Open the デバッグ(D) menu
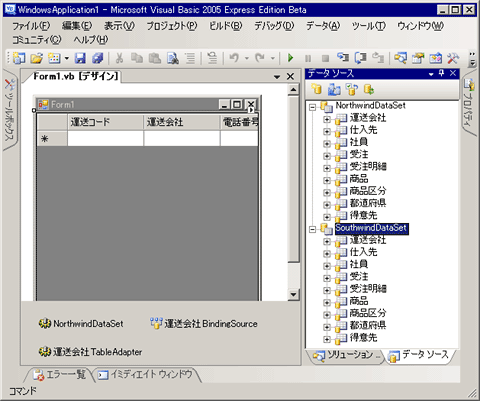 tap(274, 26)
